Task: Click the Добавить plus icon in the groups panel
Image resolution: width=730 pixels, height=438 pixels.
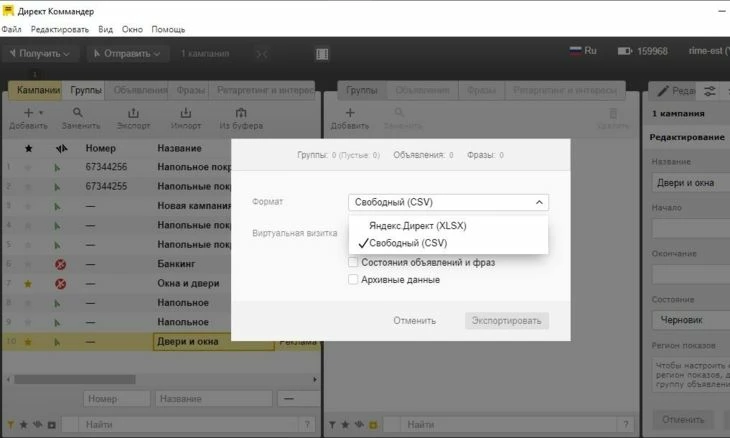Action: pos(350,113)
